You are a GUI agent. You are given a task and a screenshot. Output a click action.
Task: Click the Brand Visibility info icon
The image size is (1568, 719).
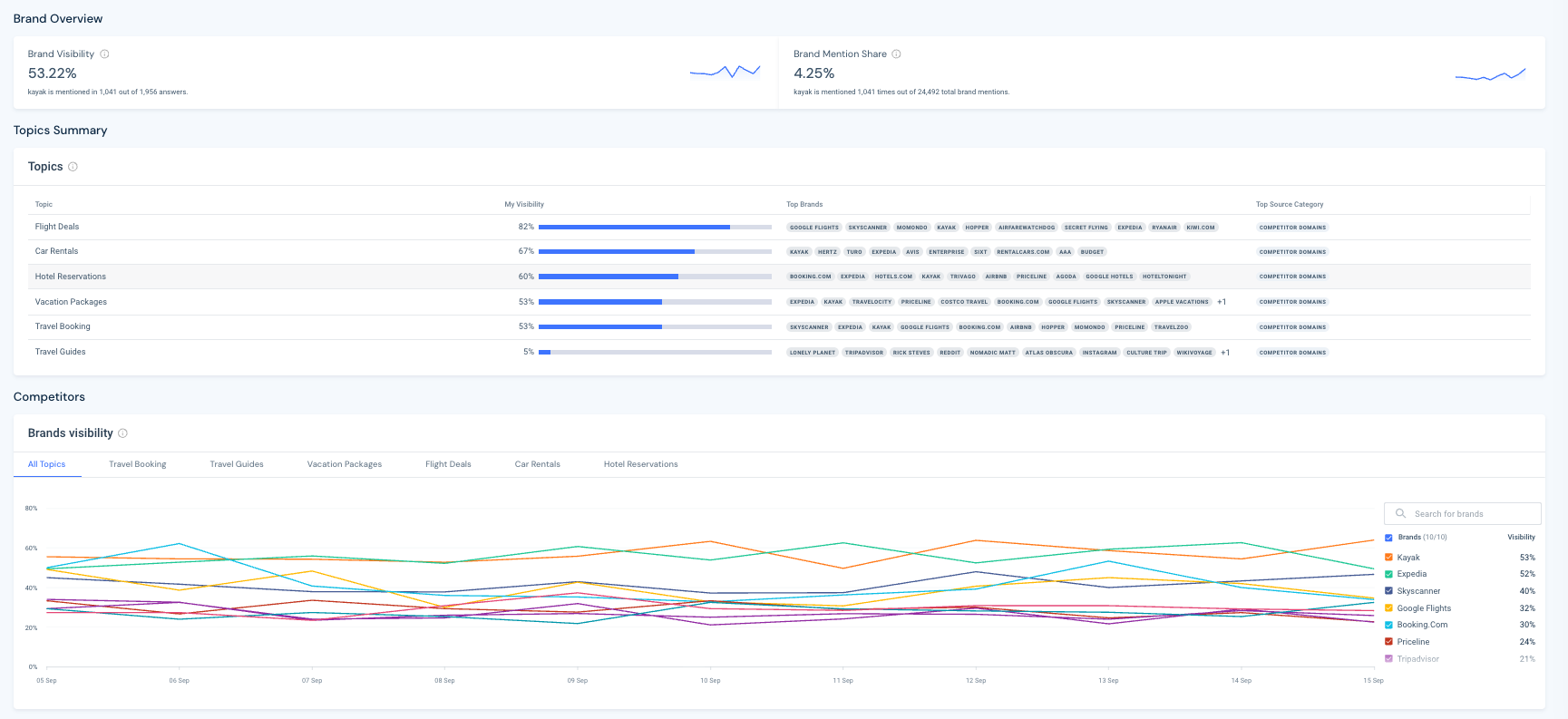pos(104,54)
